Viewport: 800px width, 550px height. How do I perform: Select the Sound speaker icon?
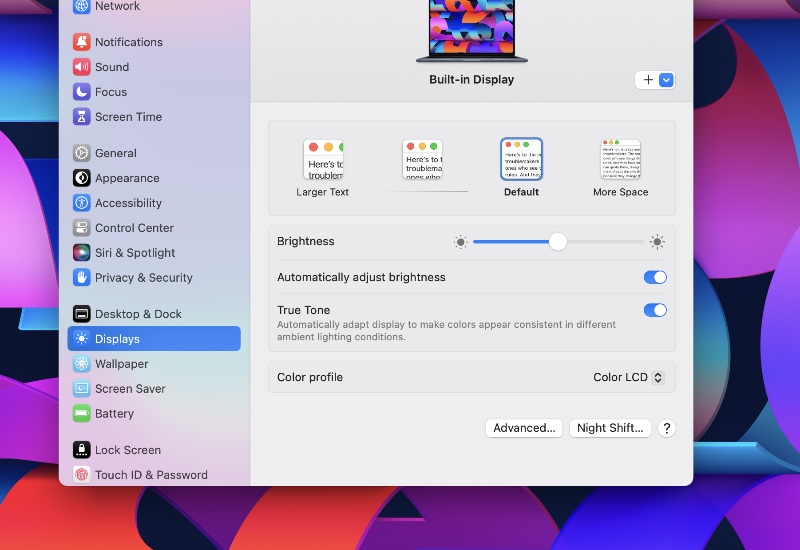point(82,67)
